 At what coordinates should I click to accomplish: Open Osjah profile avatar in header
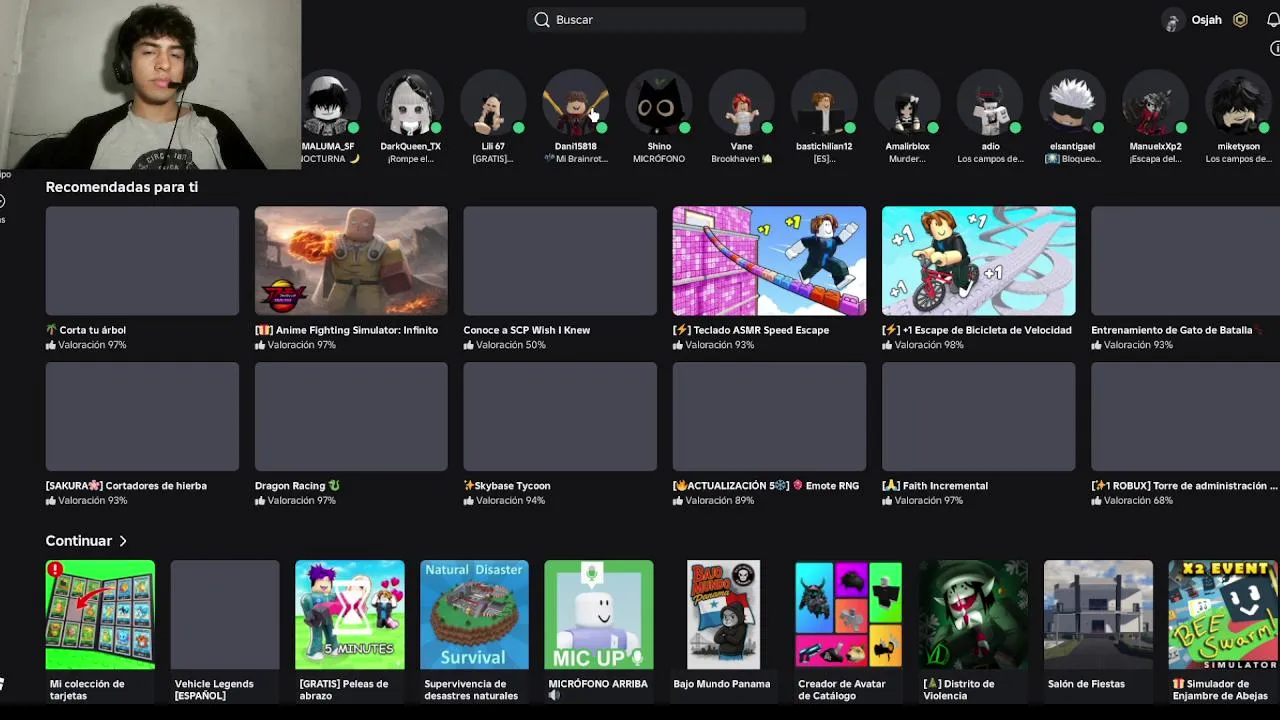pyautogui.click(x=1173, y=21)
